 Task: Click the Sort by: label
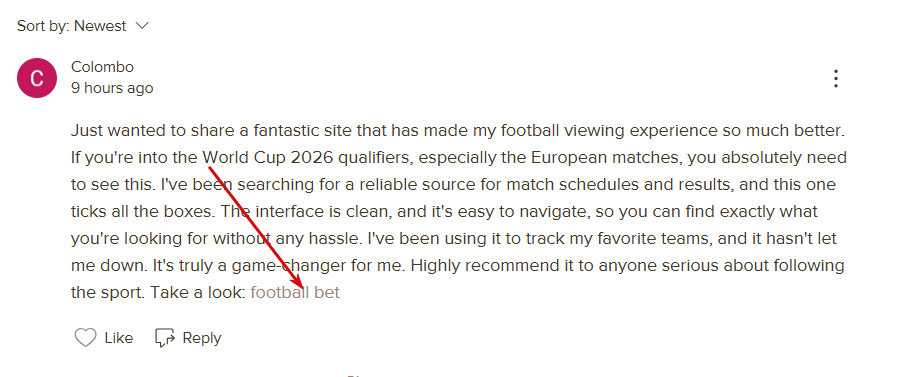[43, 26]
